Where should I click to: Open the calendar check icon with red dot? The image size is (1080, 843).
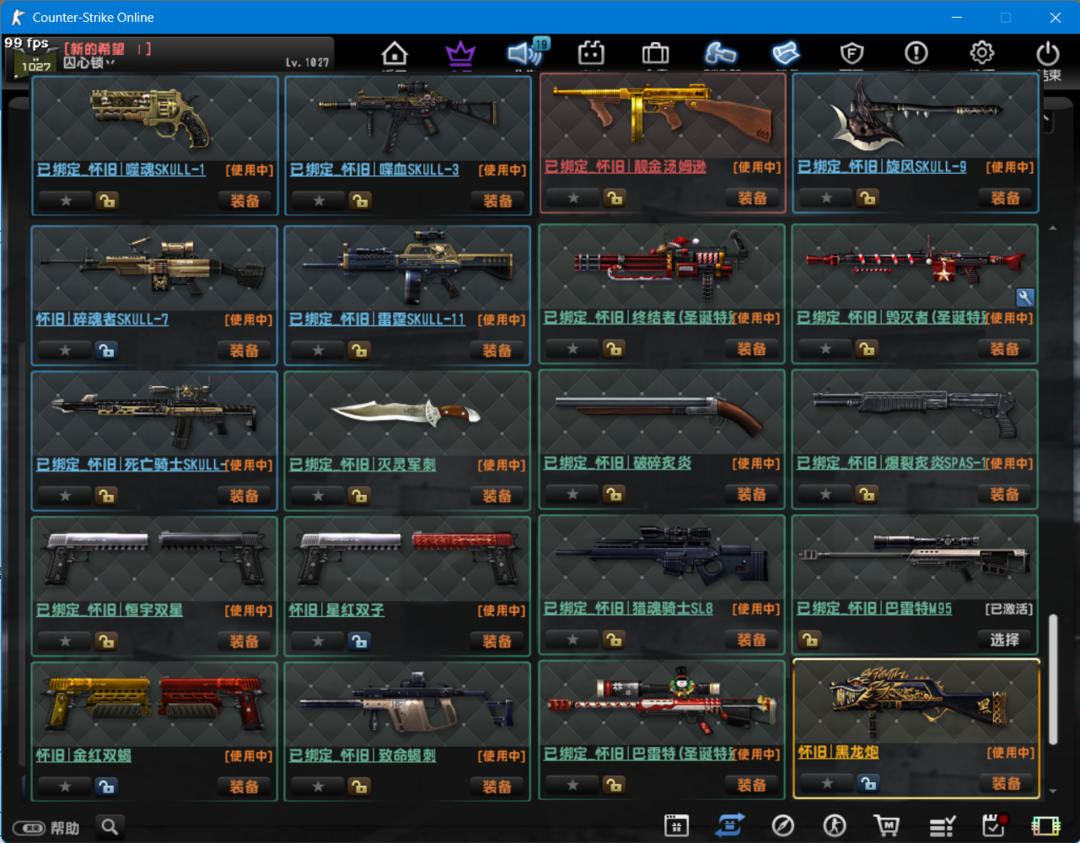[x=993, y=825]
